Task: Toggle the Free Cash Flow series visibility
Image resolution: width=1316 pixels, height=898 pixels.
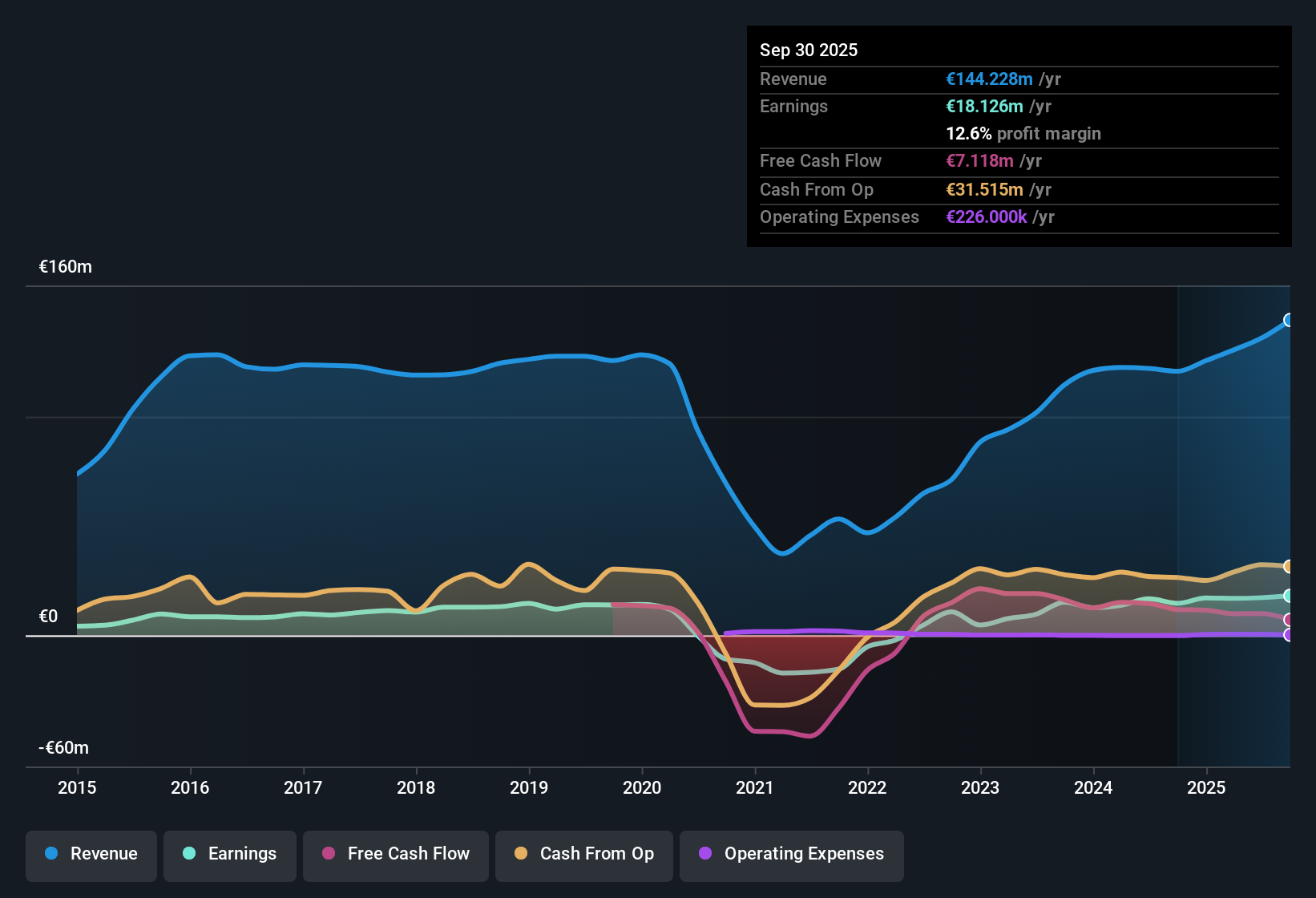Action: tap(395, 854)
